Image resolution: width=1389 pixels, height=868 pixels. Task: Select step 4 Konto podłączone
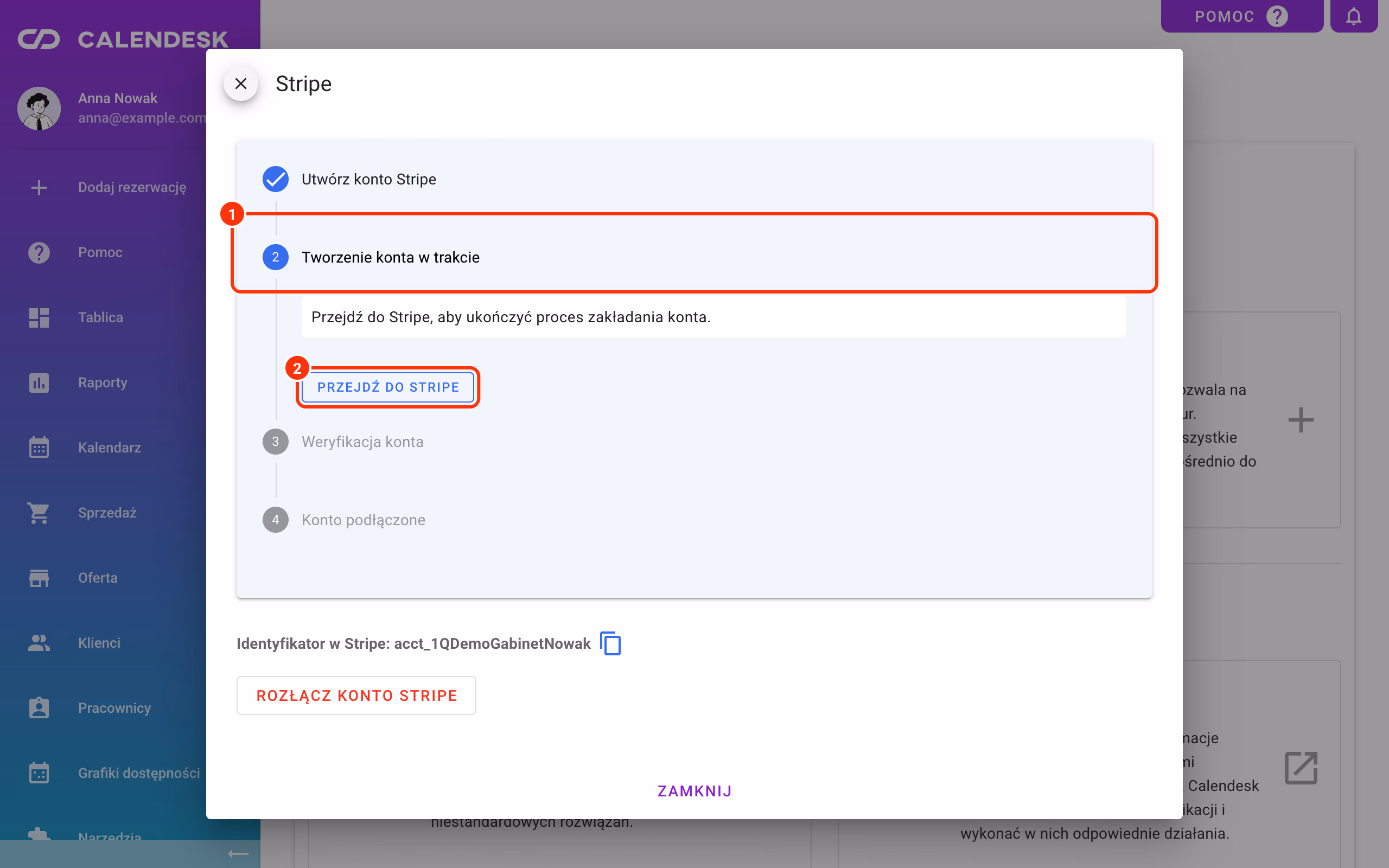(x=344, y=520)
